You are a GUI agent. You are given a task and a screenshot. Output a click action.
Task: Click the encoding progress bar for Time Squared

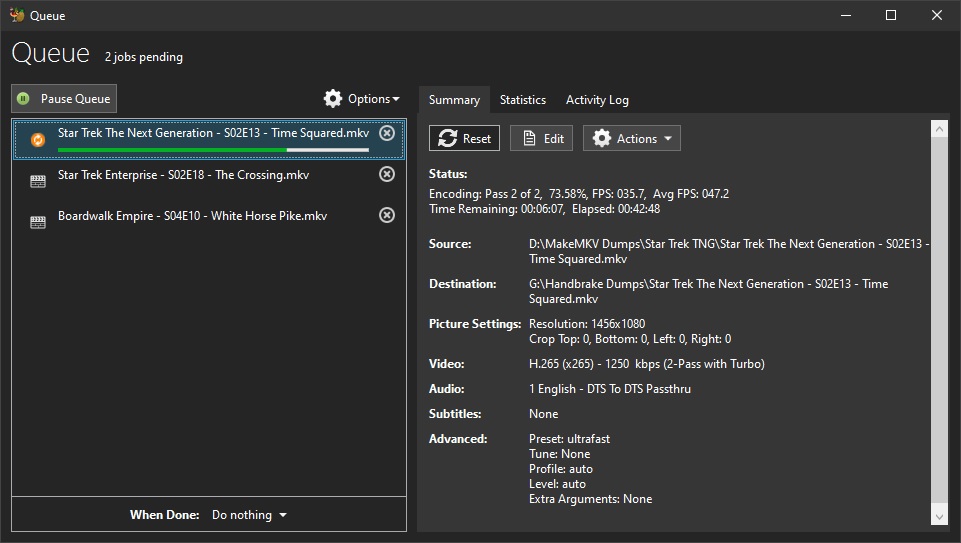[x=213, y=150]
